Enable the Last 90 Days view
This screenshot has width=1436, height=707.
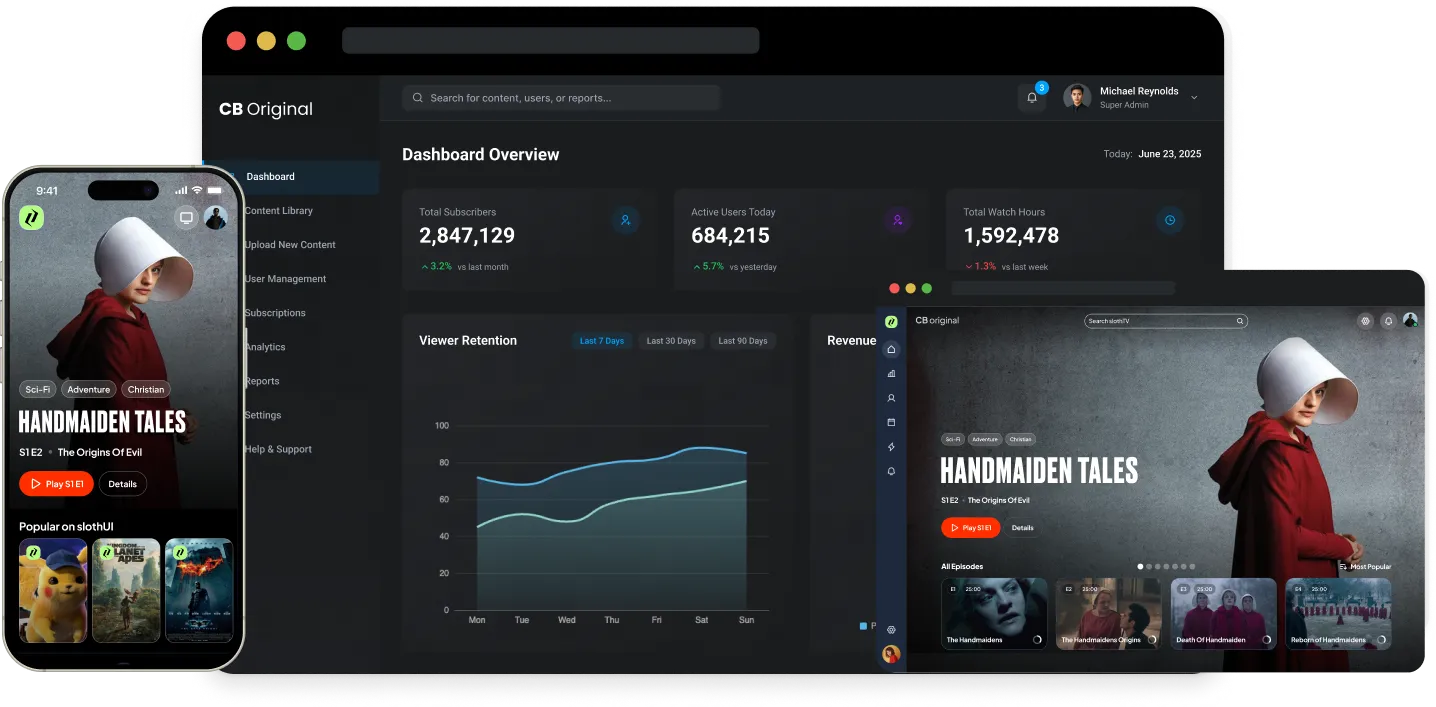[742, 340]
